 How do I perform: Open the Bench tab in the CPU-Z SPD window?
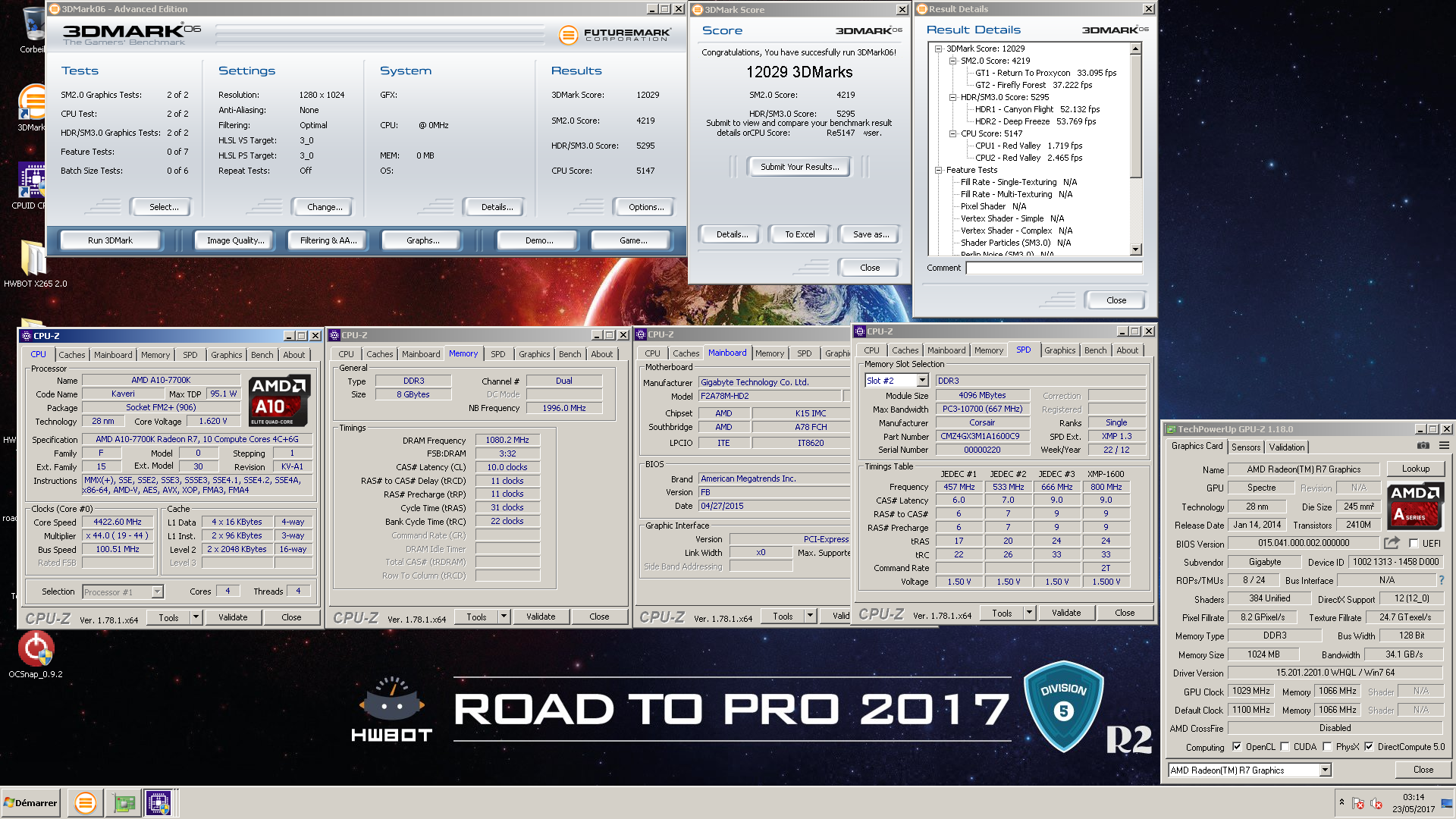[x=1095, y=350]
